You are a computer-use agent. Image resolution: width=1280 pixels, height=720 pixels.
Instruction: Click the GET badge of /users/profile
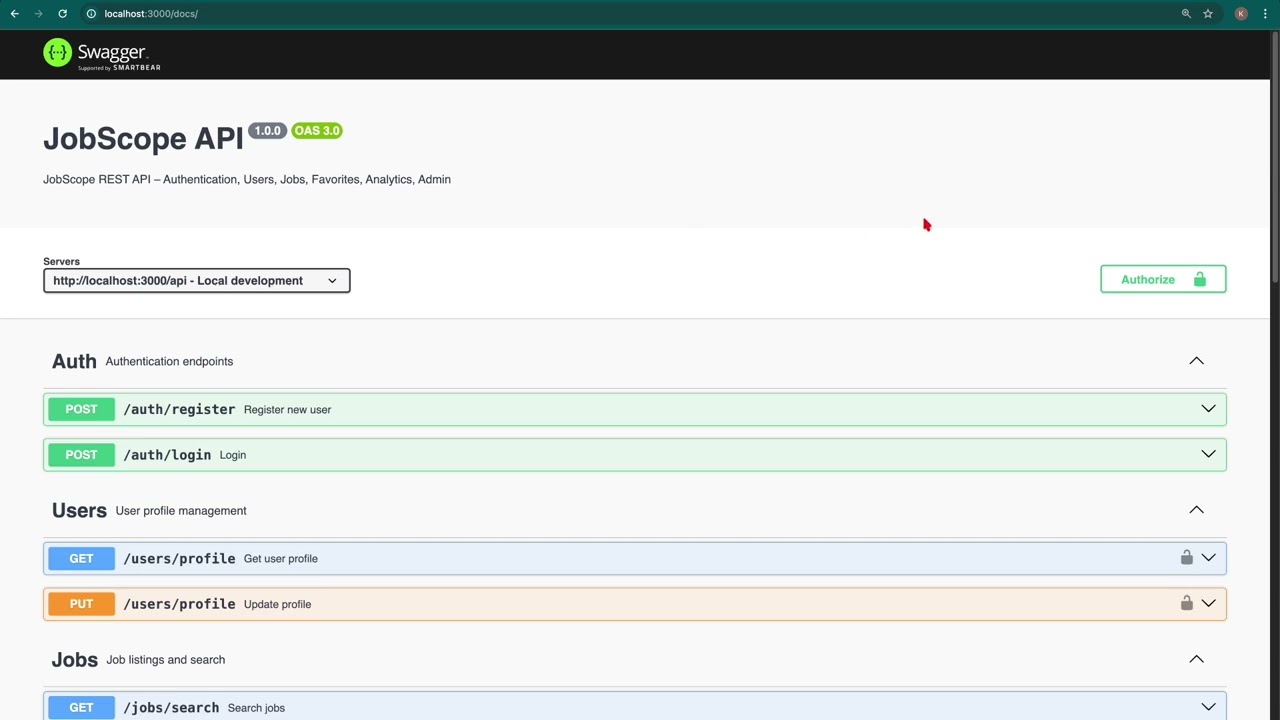coord(81,558)
